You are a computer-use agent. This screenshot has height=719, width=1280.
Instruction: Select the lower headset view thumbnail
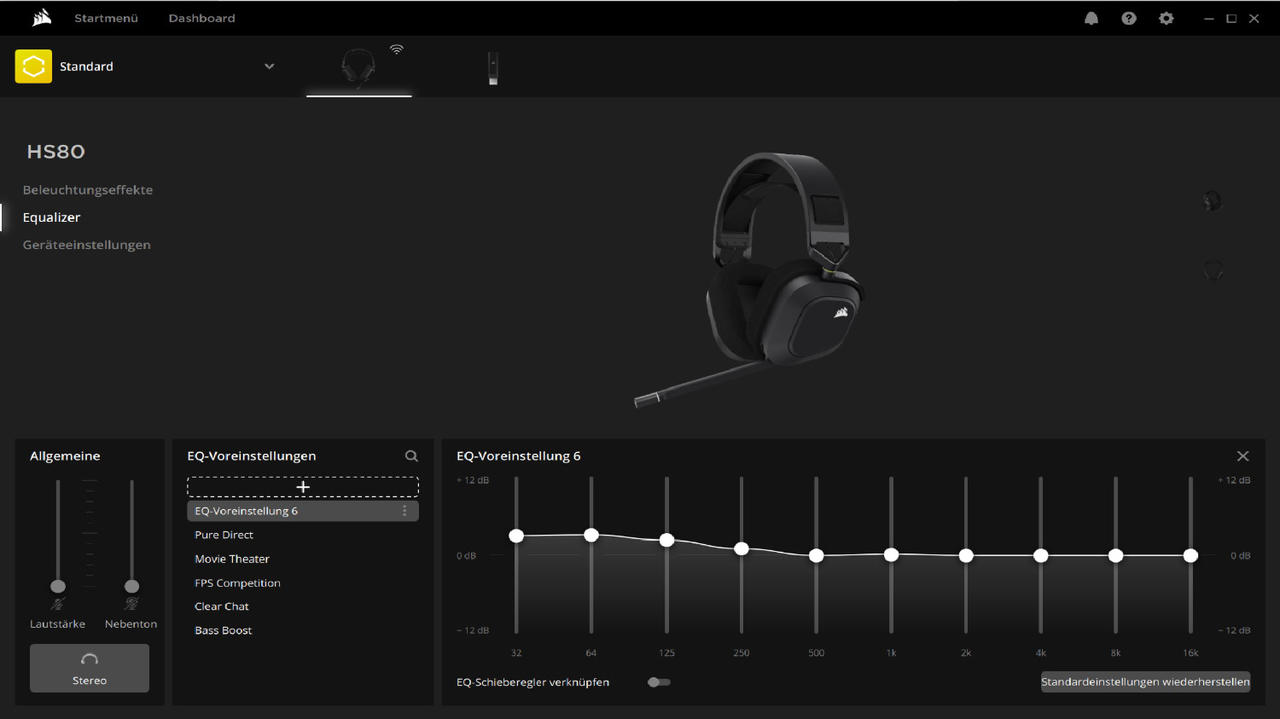click(1213, 270)
